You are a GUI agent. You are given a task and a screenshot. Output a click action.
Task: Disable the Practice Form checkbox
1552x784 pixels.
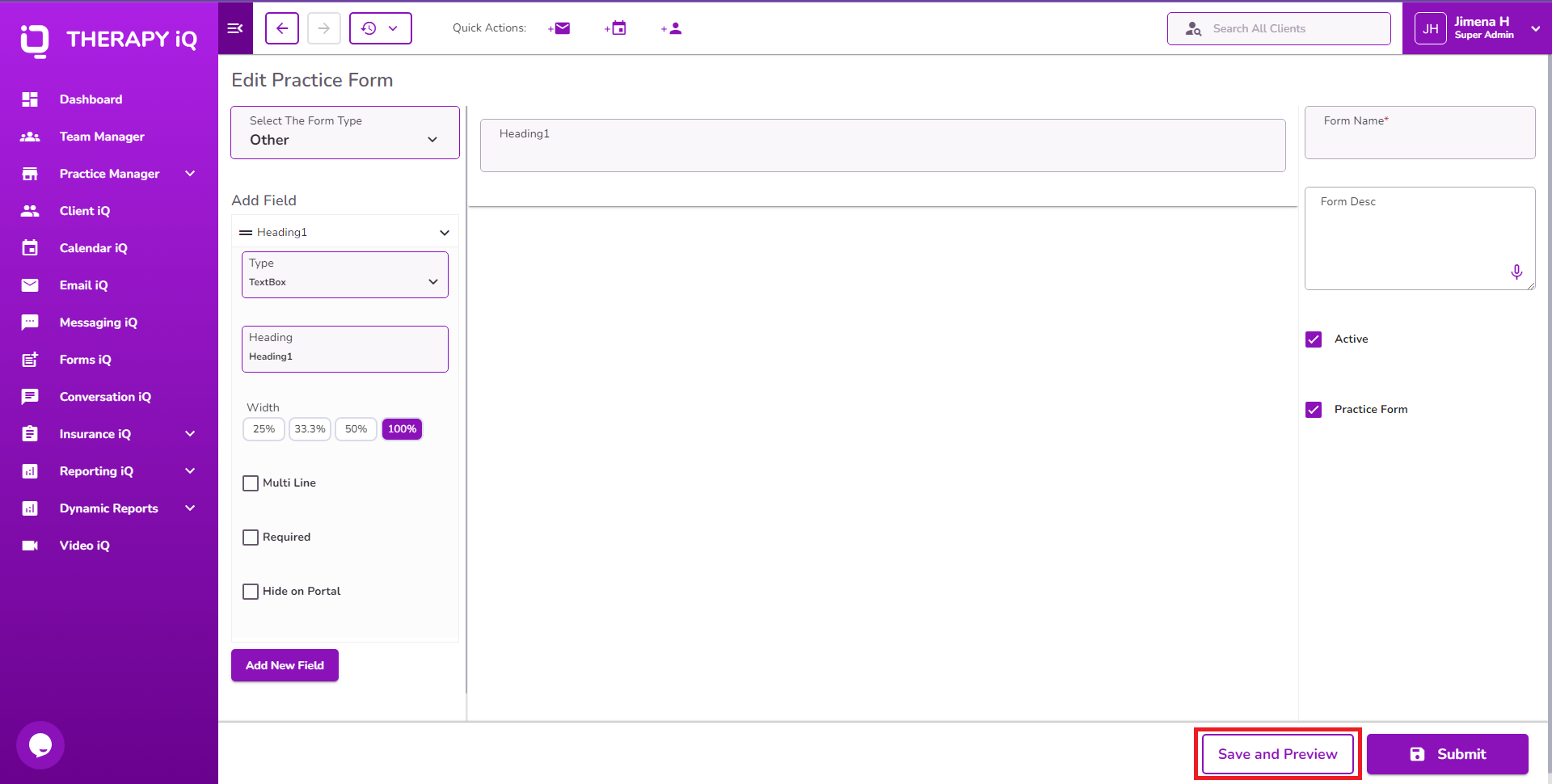(x=1314, y=409)
